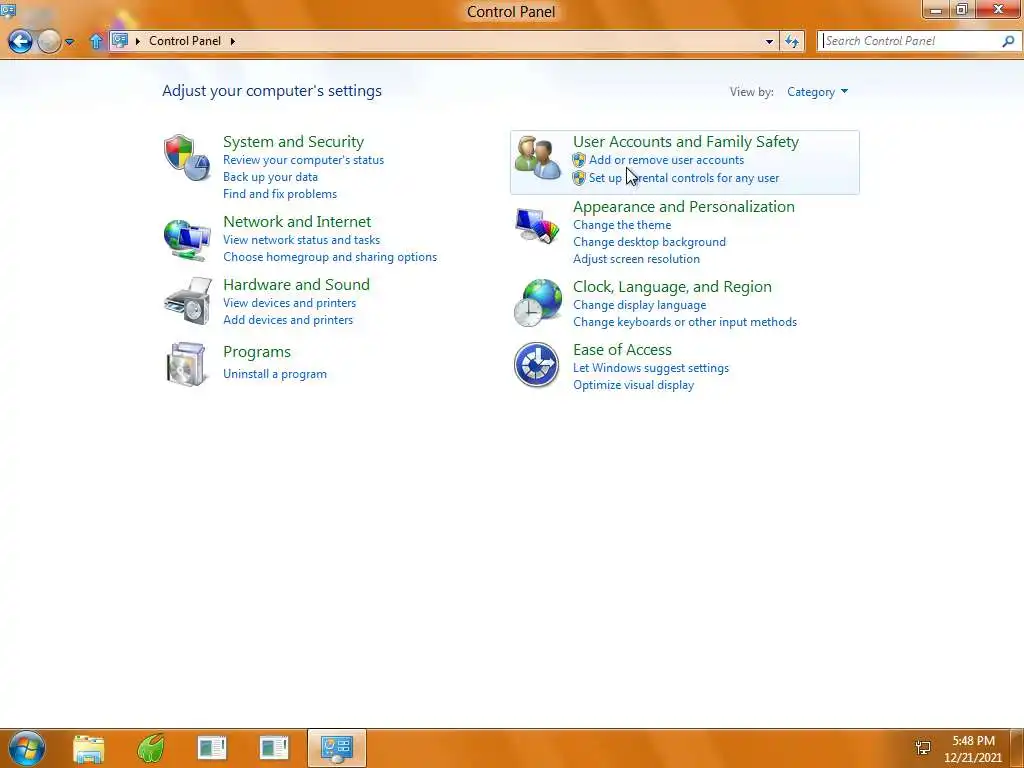
Task: Click the search magnifier icon
Action: click(x=1008, y=41)
